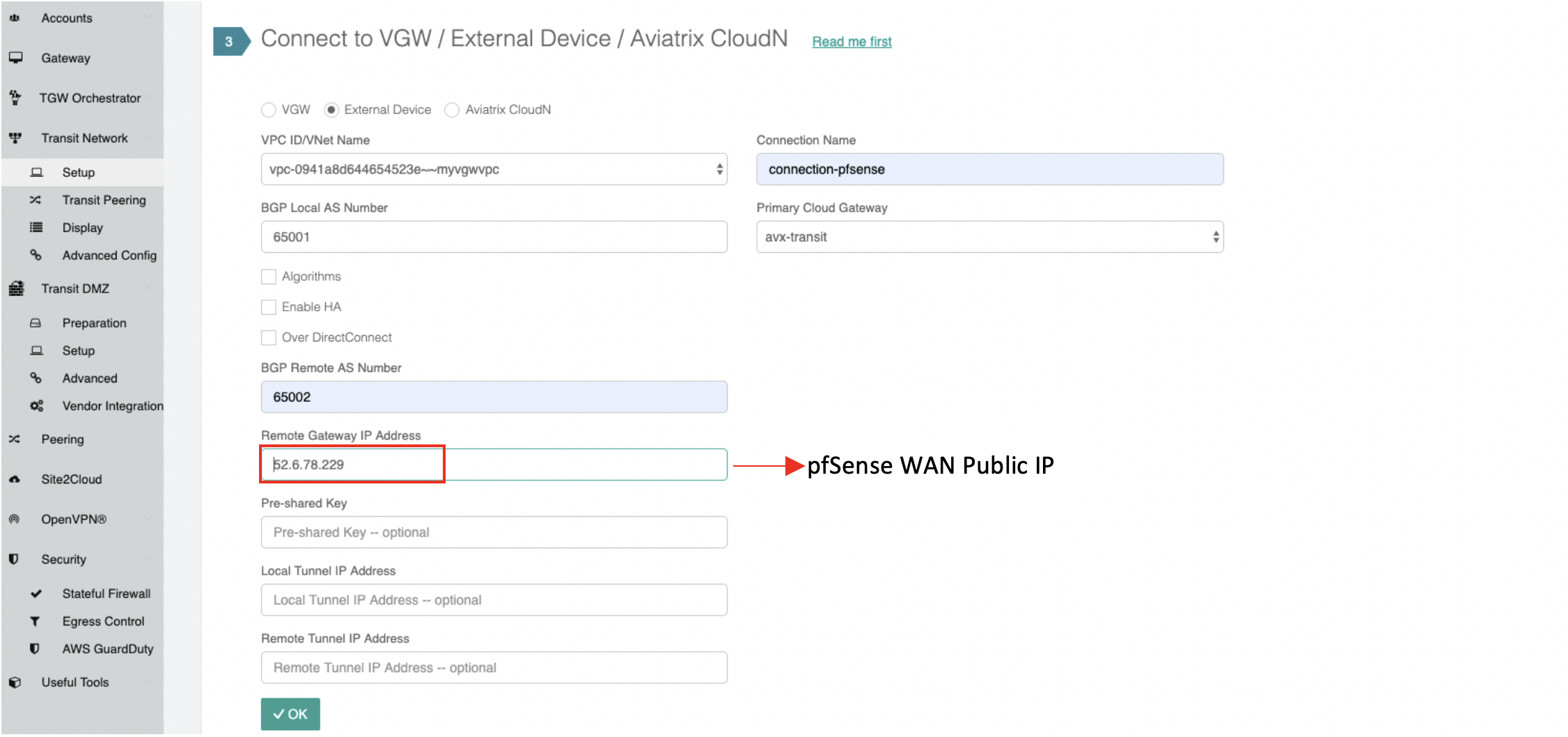Click the Gateway monitor icon
1568x737 pixels.
coord(15,58)
